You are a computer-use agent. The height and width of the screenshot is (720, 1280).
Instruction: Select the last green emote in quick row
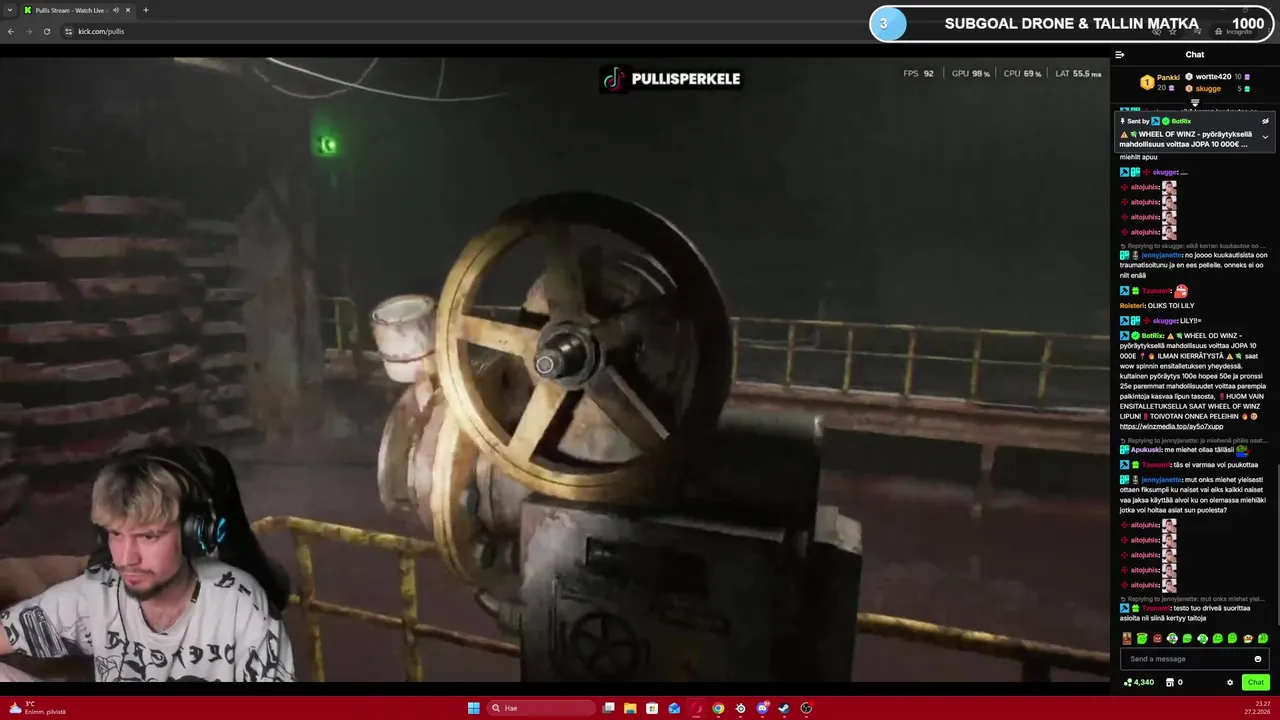[1263, 638]
